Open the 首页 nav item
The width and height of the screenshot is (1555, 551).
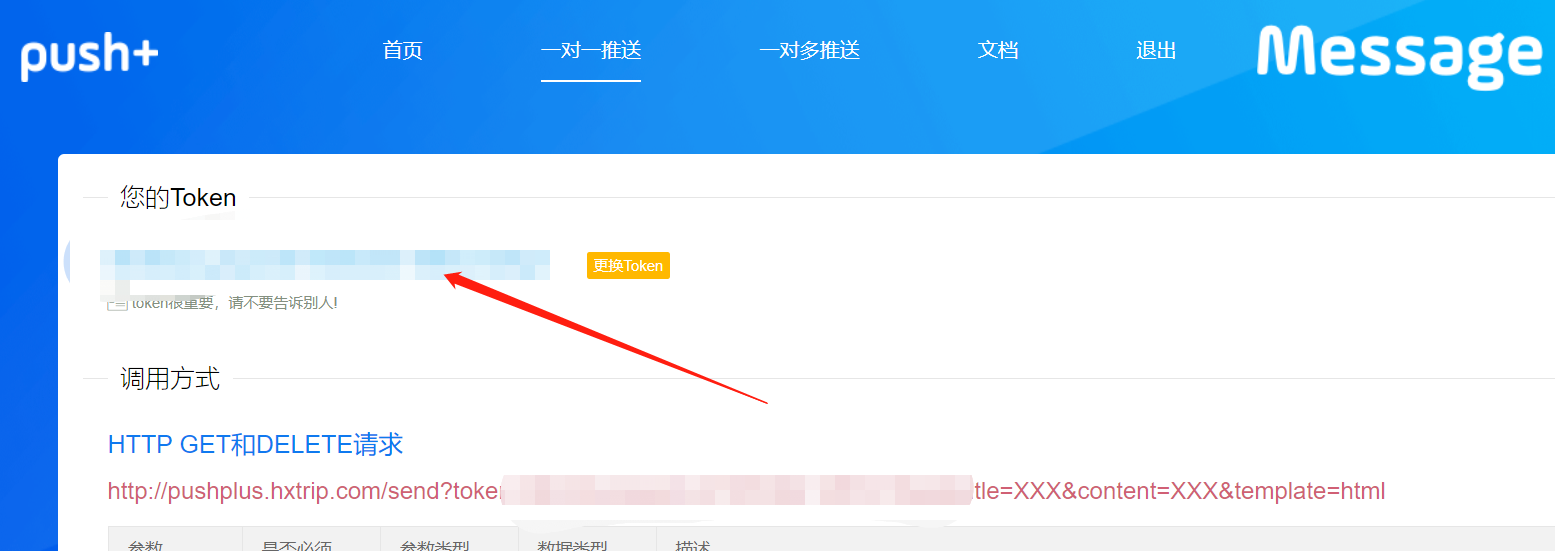[x=403, y=50]
